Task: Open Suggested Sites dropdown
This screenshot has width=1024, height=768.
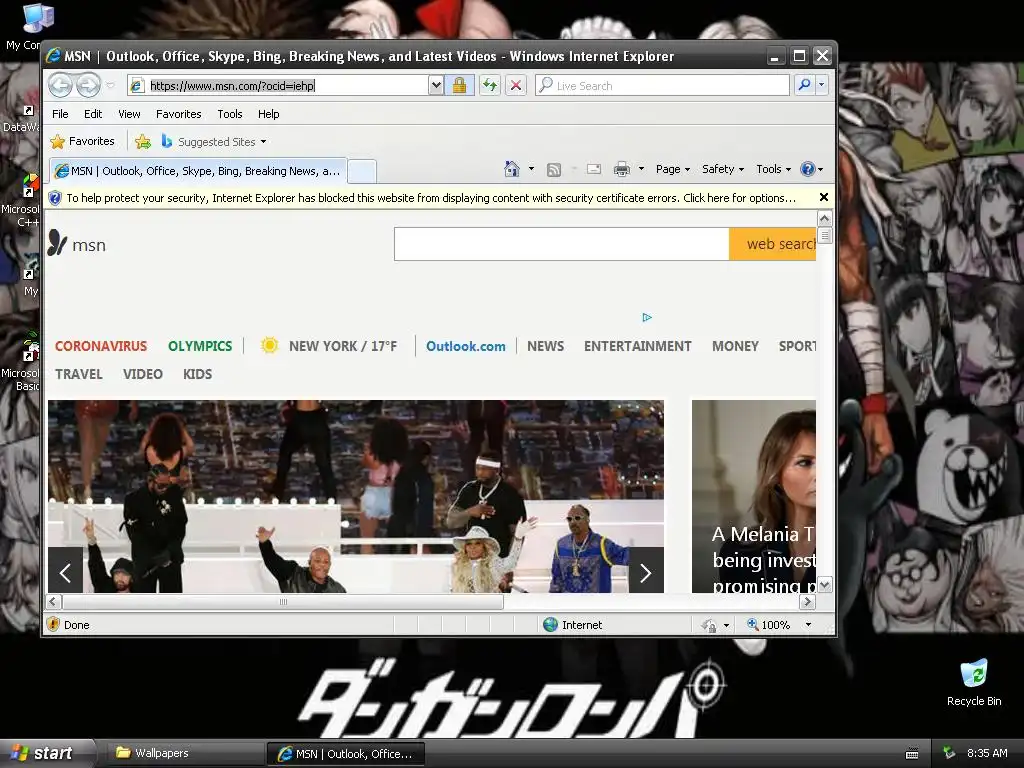Action: 214,141
